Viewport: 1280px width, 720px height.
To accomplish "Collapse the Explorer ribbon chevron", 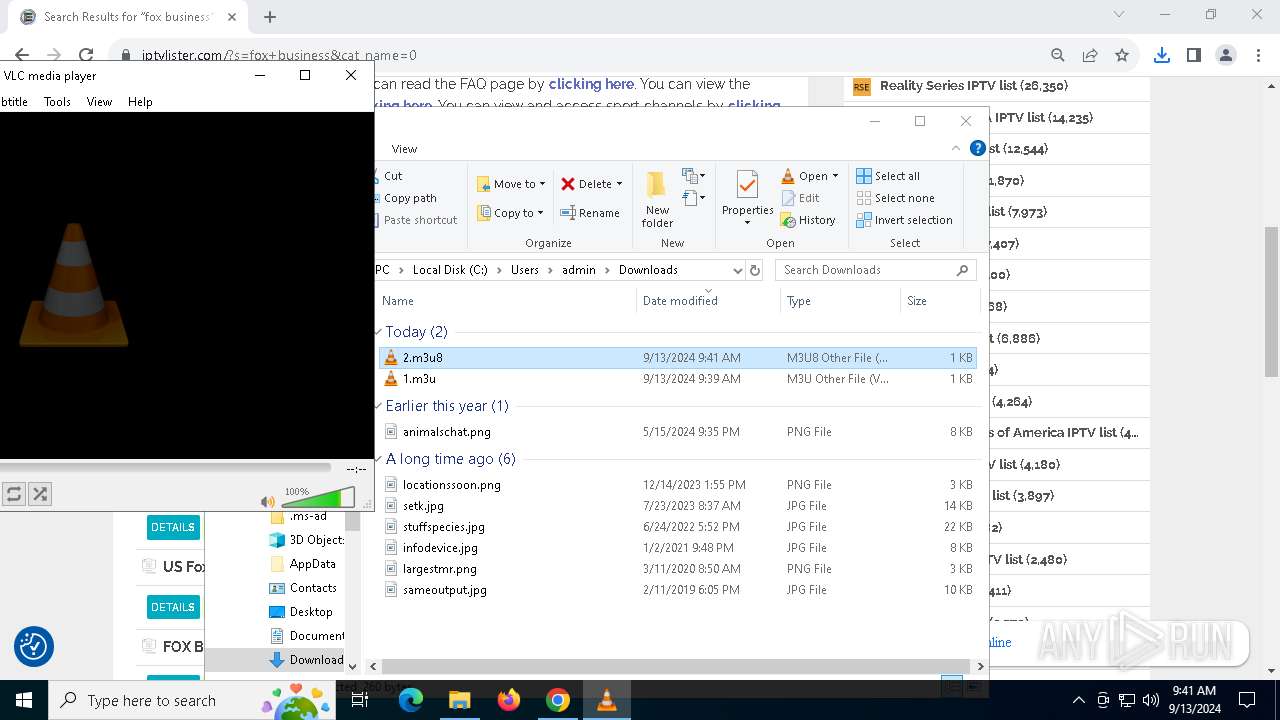I will 956,148.
